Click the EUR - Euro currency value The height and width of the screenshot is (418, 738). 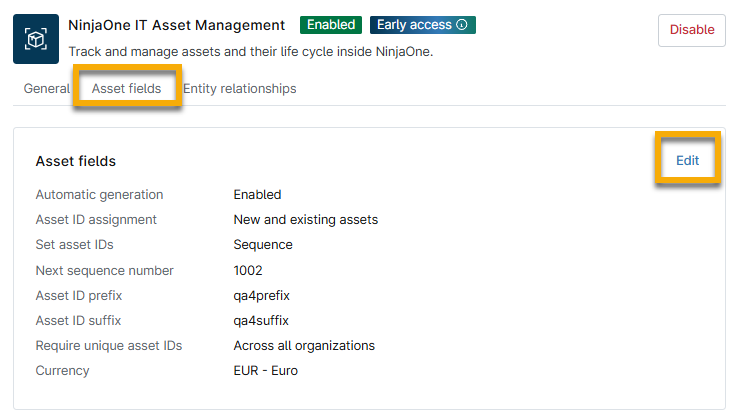pyautogui.click(x=265, y=371)
